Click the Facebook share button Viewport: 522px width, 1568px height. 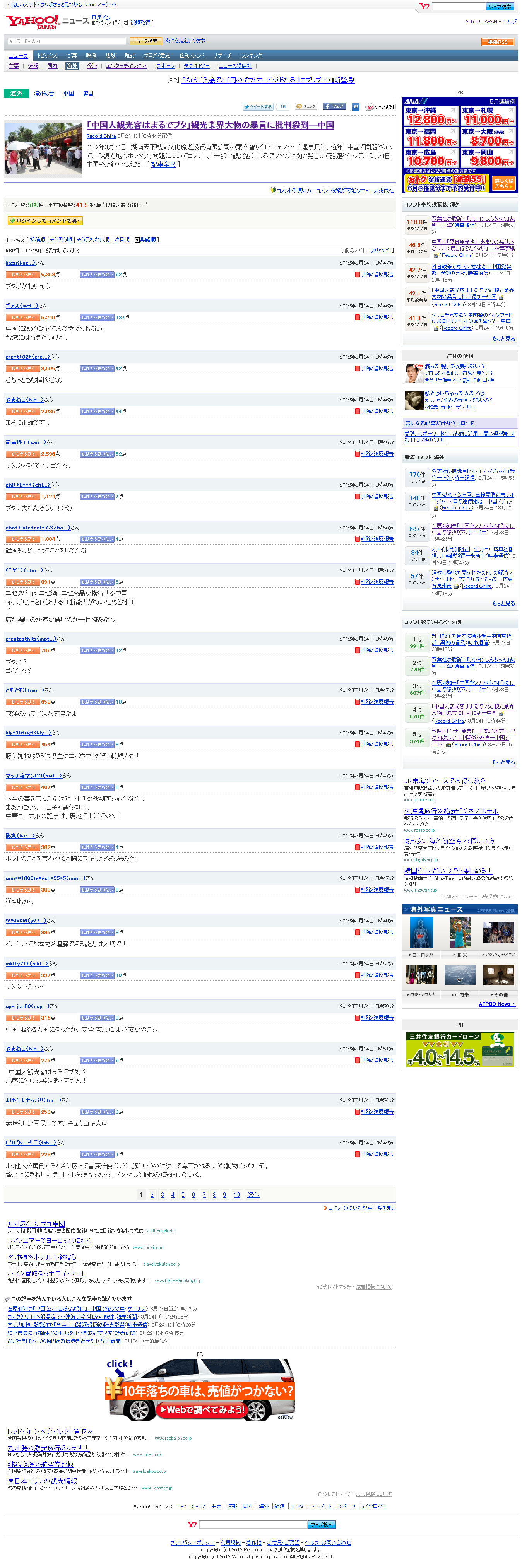tap(334, 106)
